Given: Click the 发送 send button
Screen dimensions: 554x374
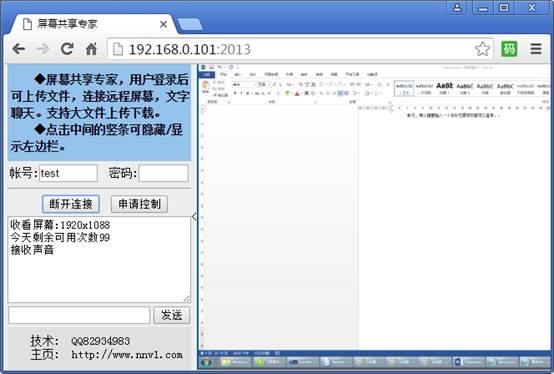Looking at the screenshot, I should tap(172, 315).
